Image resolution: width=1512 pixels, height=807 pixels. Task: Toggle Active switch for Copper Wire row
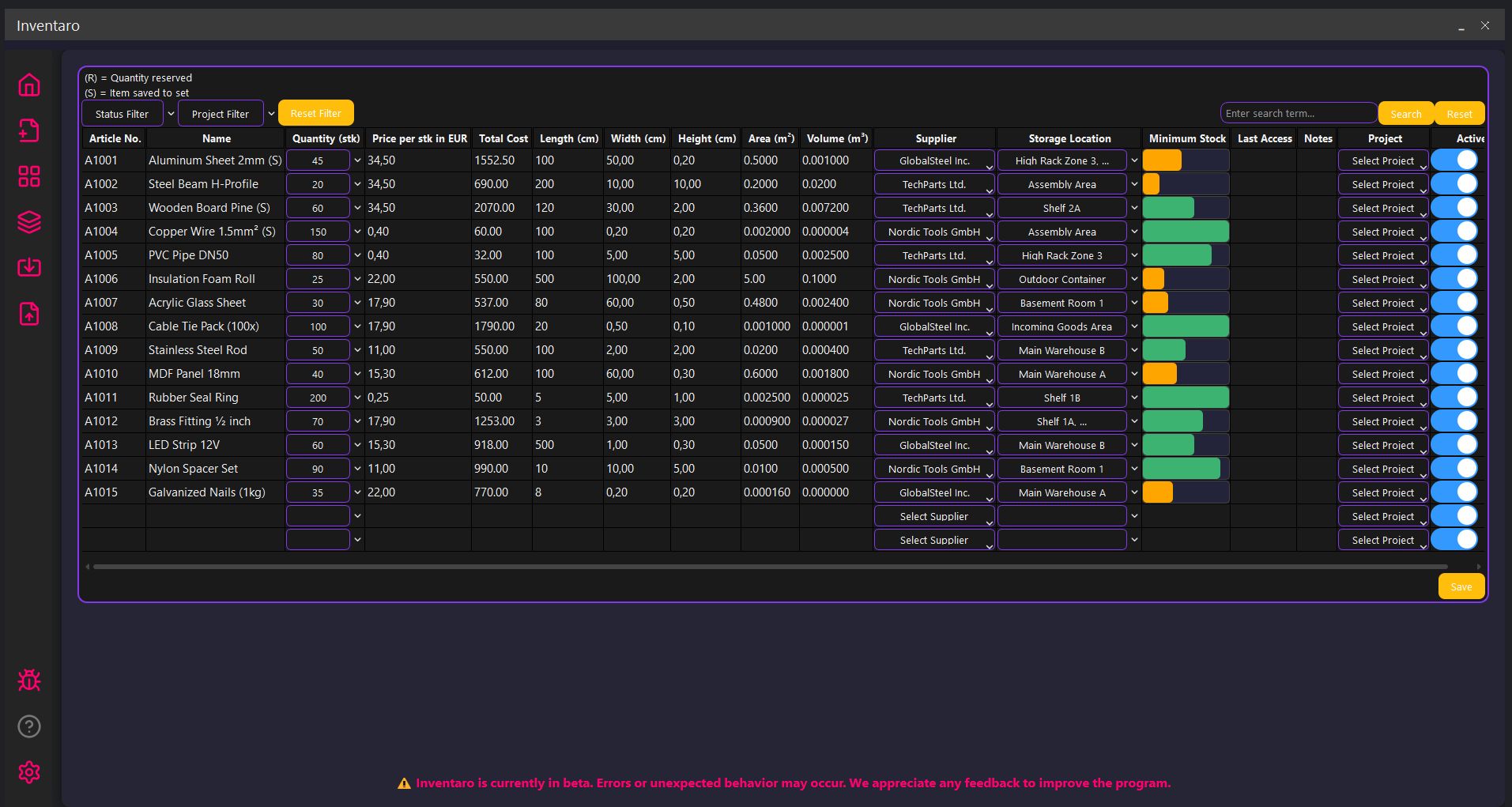1455,231
